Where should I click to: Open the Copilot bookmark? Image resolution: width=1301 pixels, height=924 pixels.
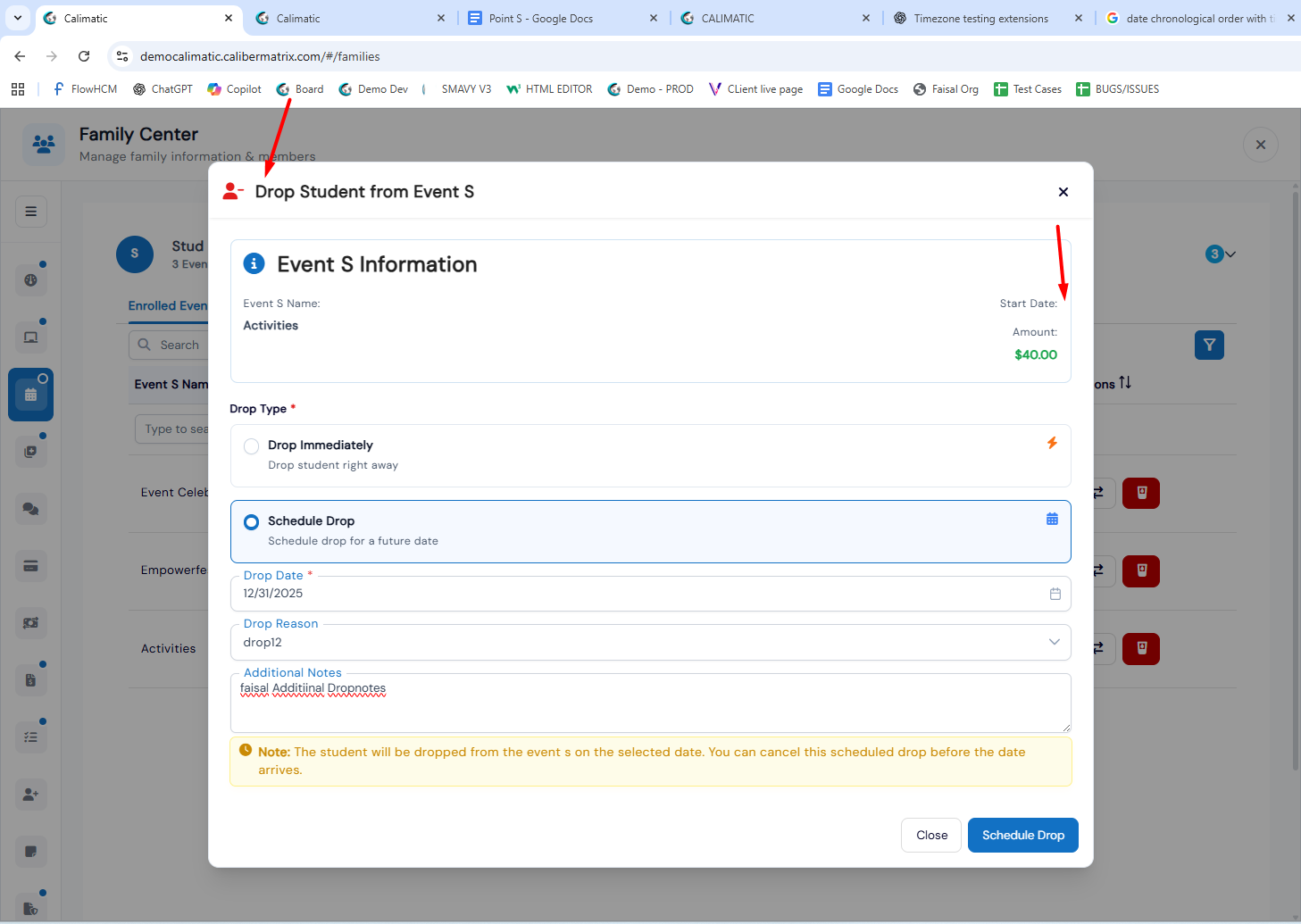pyautogui.click(x=234, y=89)
